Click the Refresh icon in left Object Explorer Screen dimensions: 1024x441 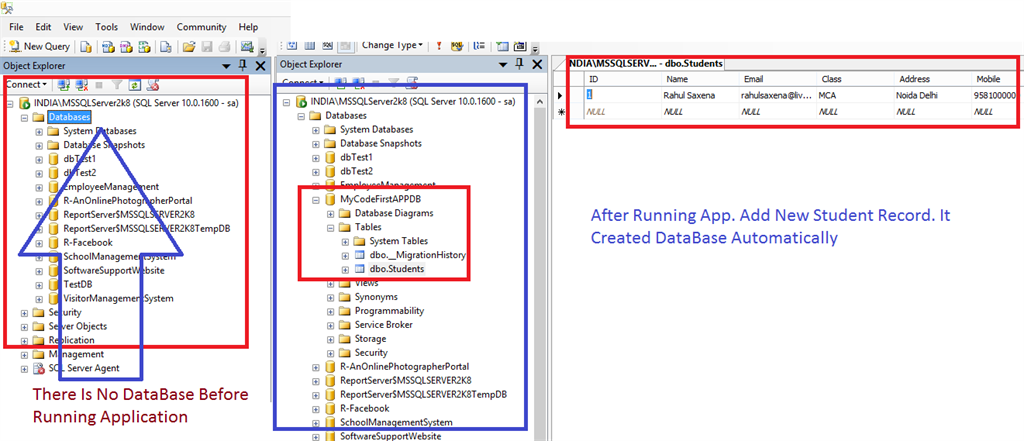click(135, 84)
